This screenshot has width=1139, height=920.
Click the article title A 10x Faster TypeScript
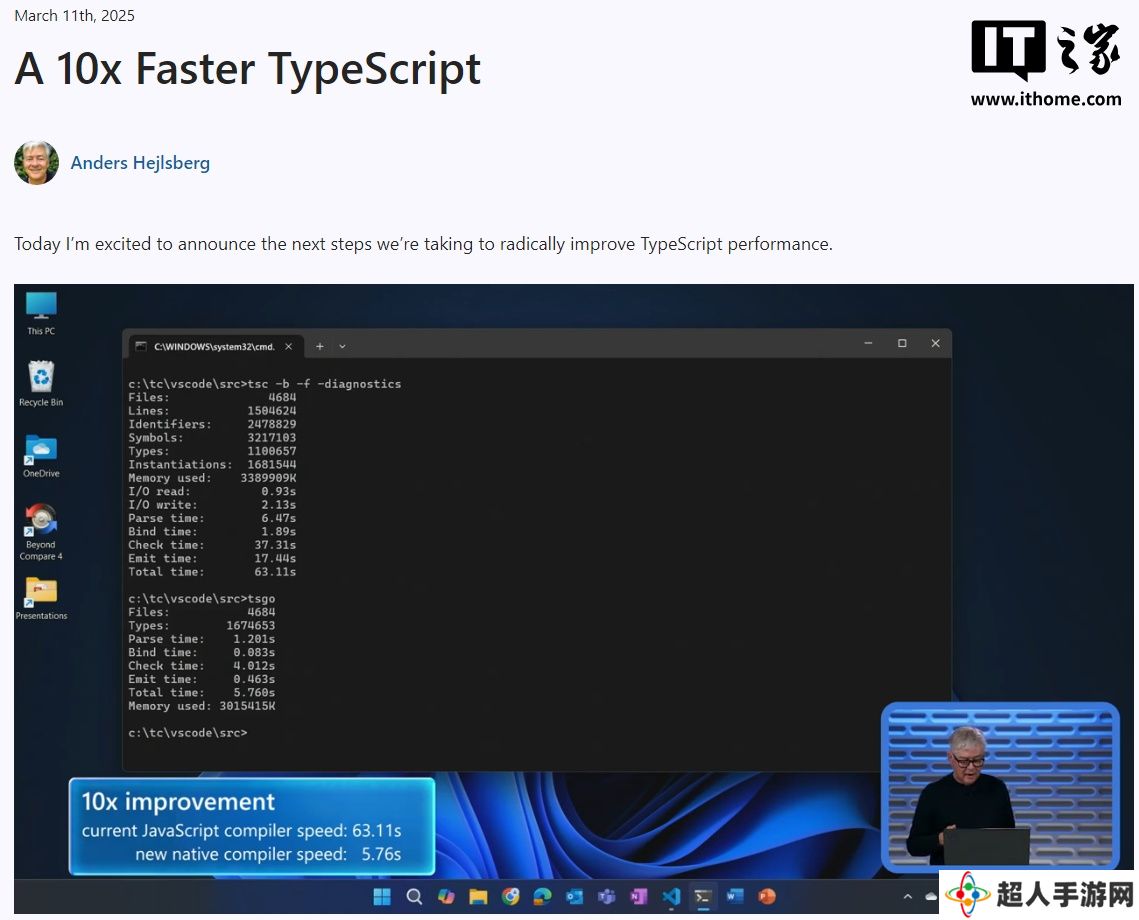click(248, 69)
